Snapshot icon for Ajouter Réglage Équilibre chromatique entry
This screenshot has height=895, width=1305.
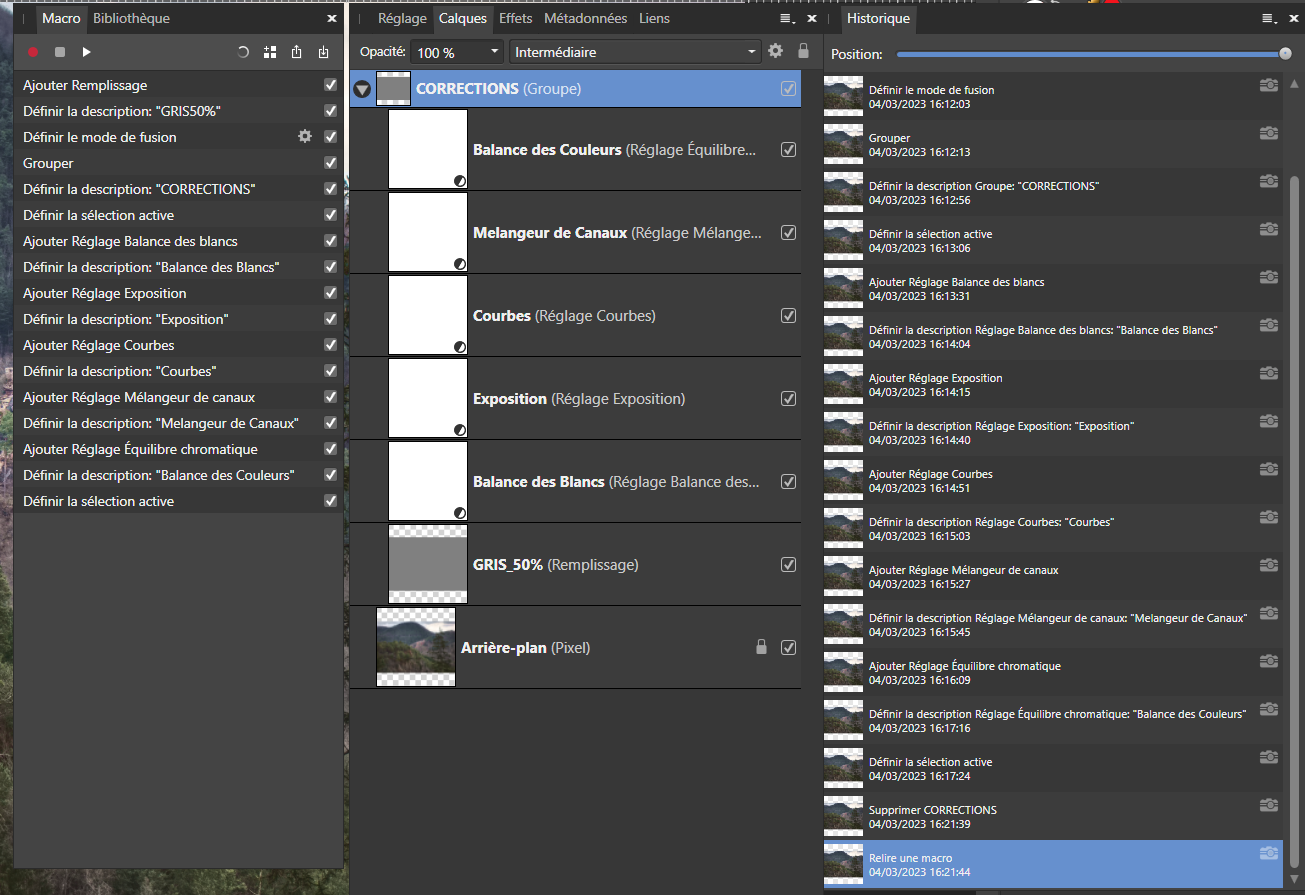[1269, 661]
